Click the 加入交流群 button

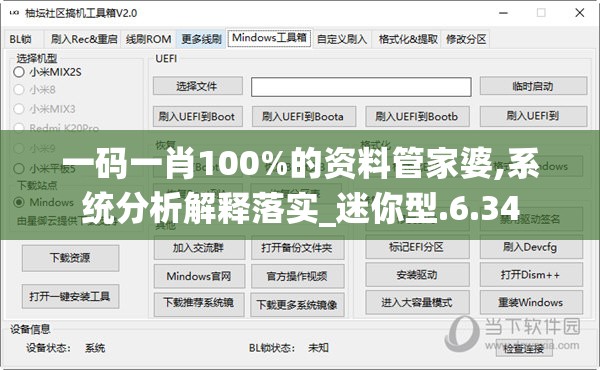pos(199,248)
